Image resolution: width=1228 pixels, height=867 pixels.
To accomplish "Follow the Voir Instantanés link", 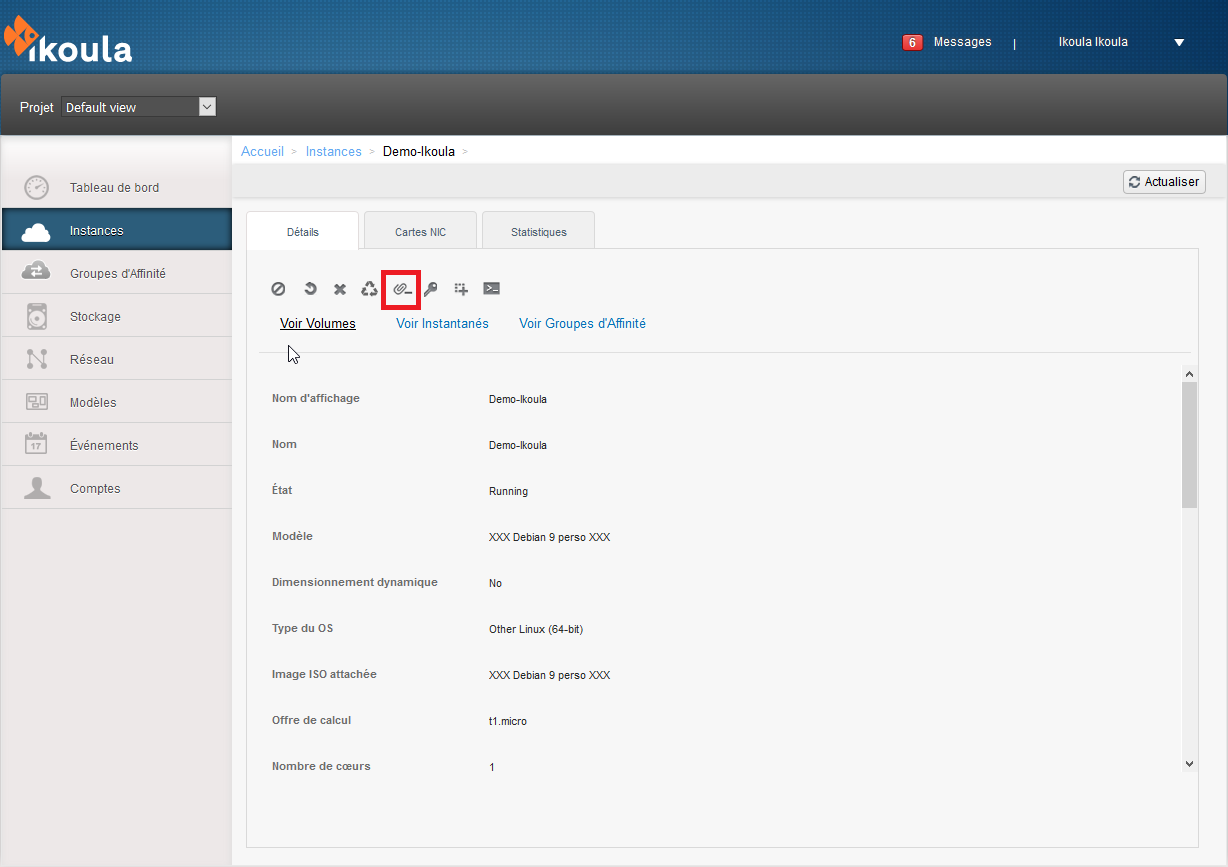I will 442,323.
